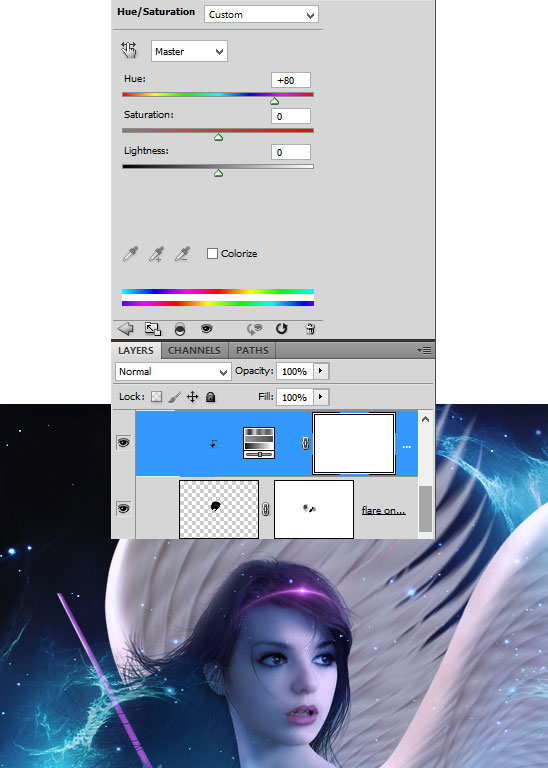The image size is (548, 768).
Task: Click the upper color spectrum bar
Action: point(218,291)
